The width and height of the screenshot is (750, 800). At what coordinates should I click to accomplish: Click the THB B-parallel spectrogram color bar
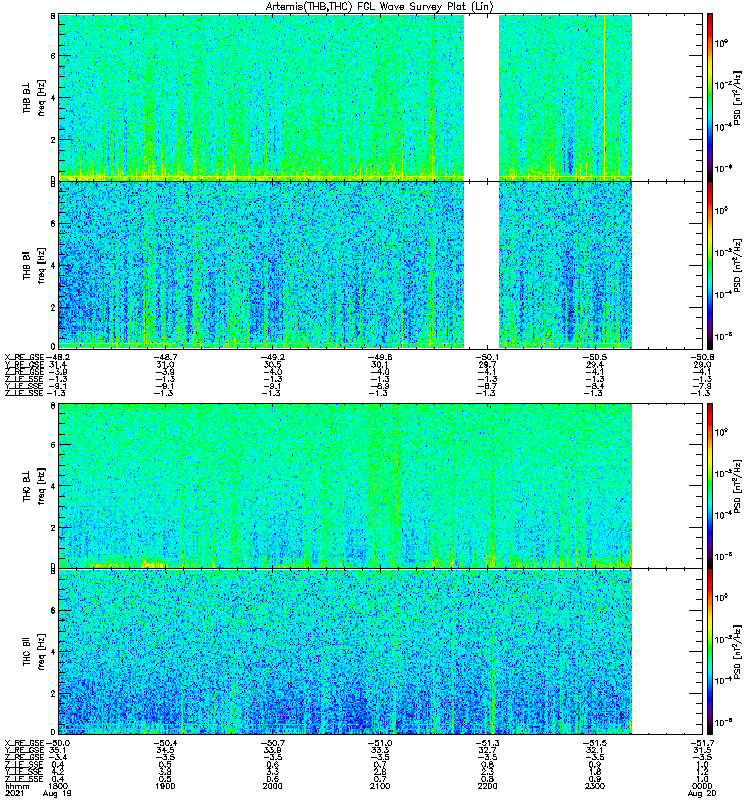pyautogui.click(x=710, y=265)
